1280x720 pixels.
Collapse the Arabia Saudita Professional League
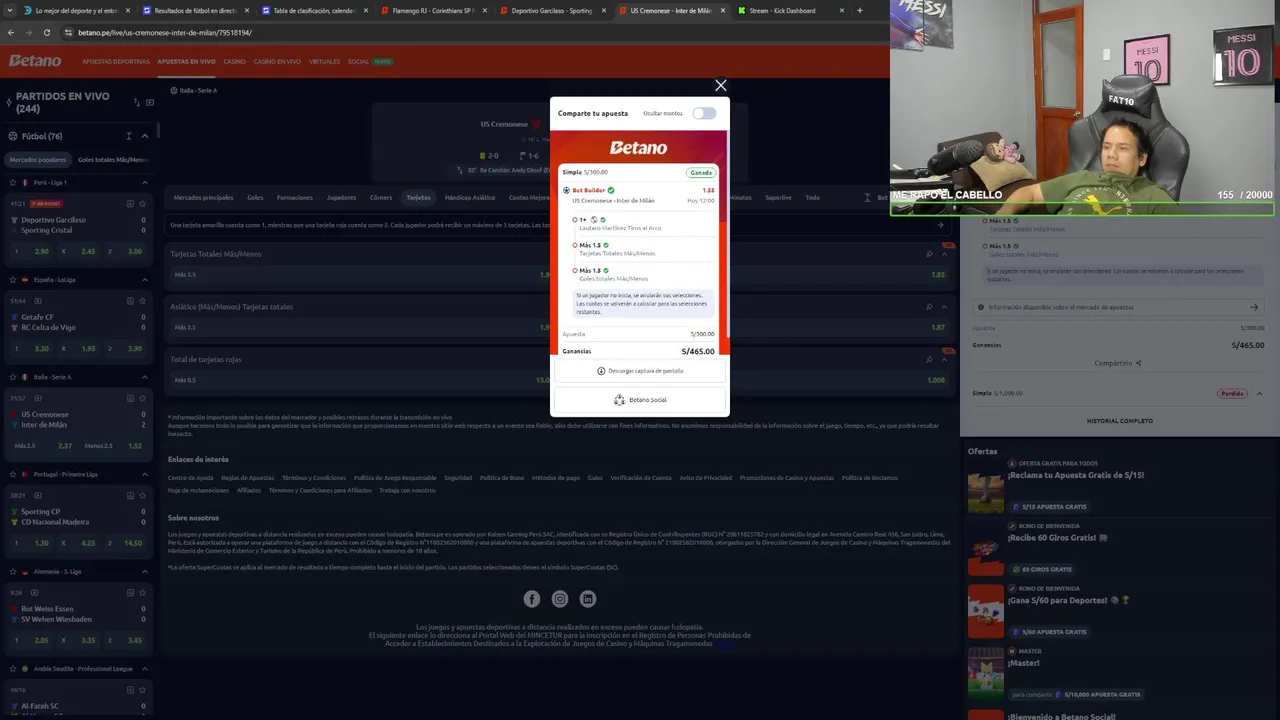pos(144,668)
